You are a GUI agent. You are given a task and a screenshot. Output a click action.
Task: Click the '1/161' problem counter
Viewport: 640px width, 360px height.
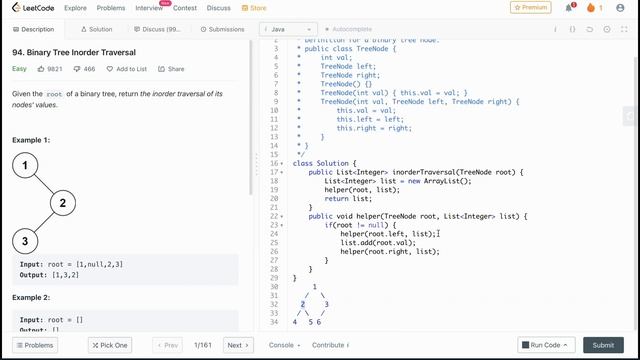tap(203, 345)
